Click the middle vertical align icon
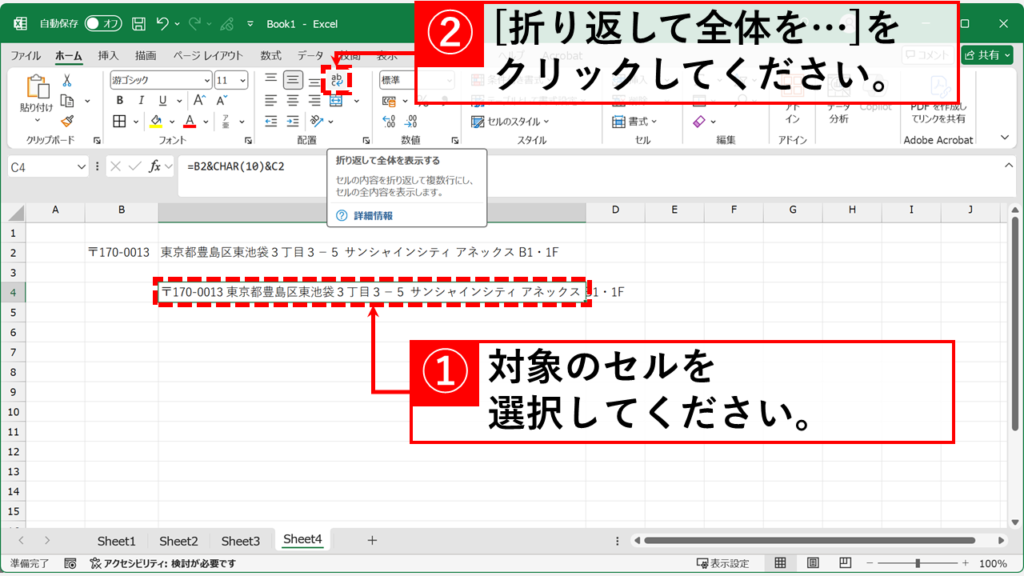Viewport: 1024px width, 576px height. point(293,80)
